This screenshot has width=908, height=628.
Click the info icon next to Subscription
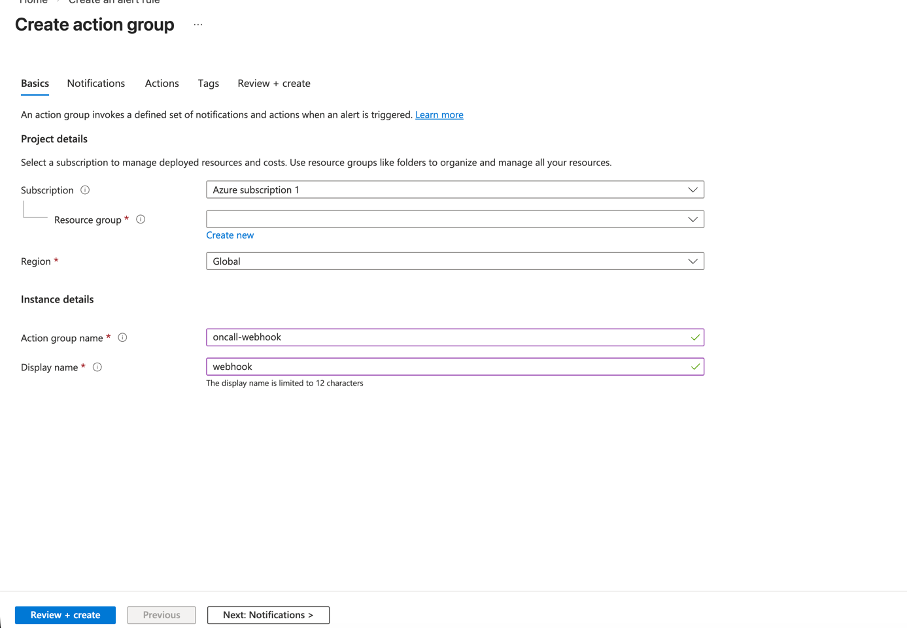85,190
